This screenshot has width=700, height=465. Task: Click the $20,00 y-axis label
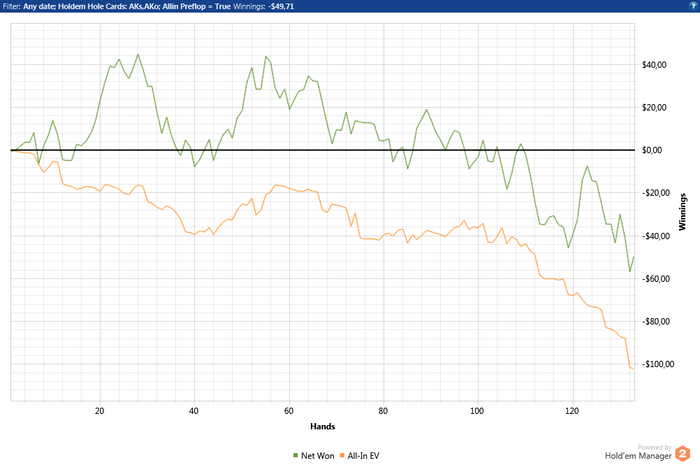tap(654, 108)
